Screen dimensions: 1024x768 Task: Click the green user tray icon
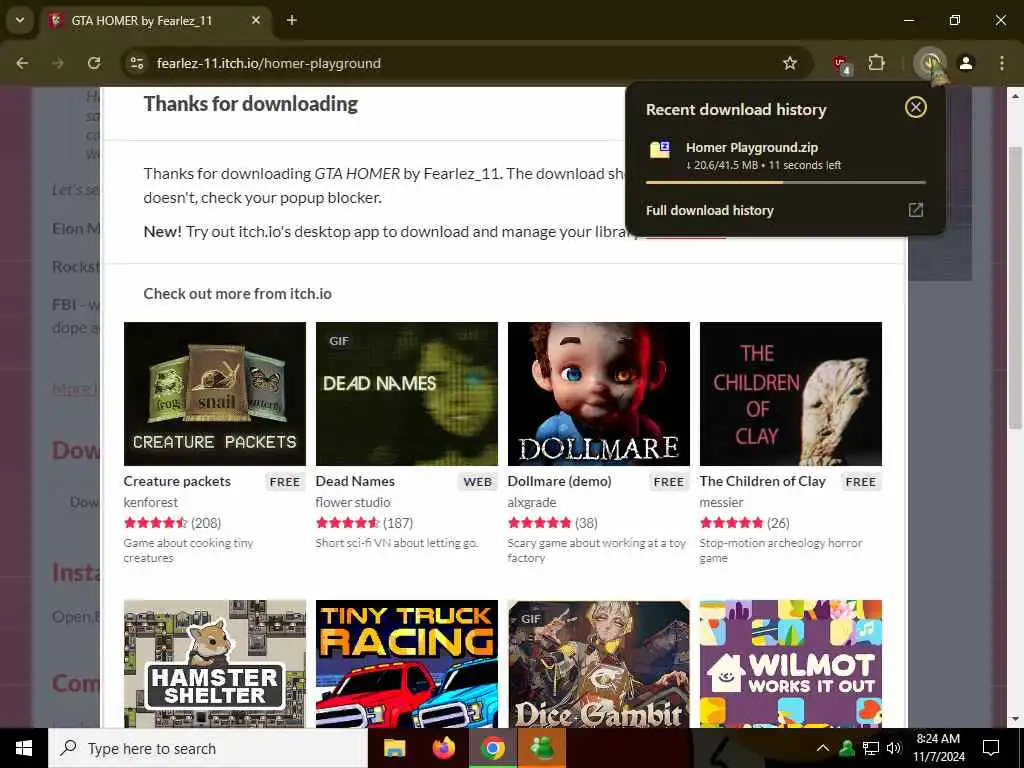click(x=847, y=748)
